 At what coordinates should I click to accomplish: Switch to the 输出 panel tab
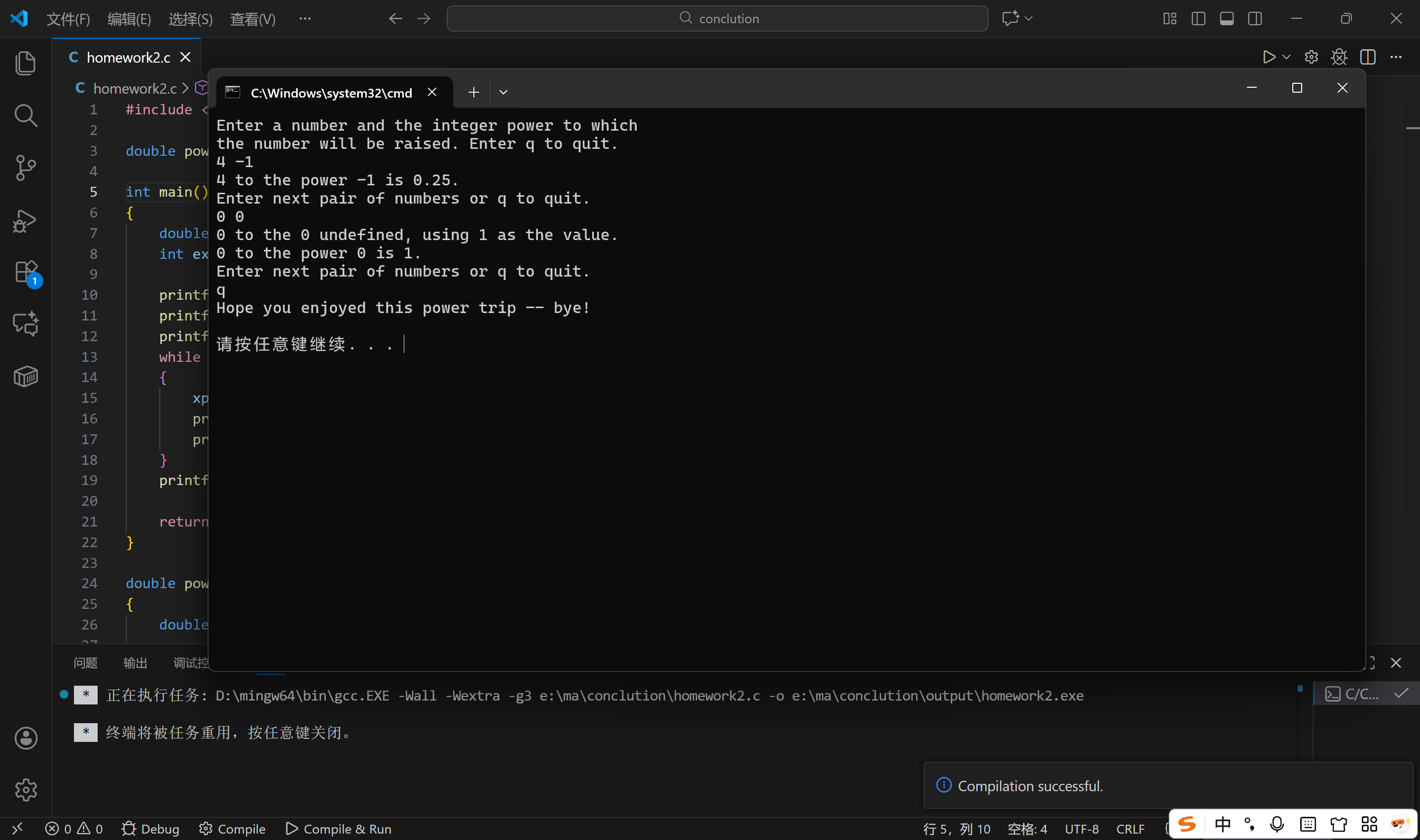[135, 663]
